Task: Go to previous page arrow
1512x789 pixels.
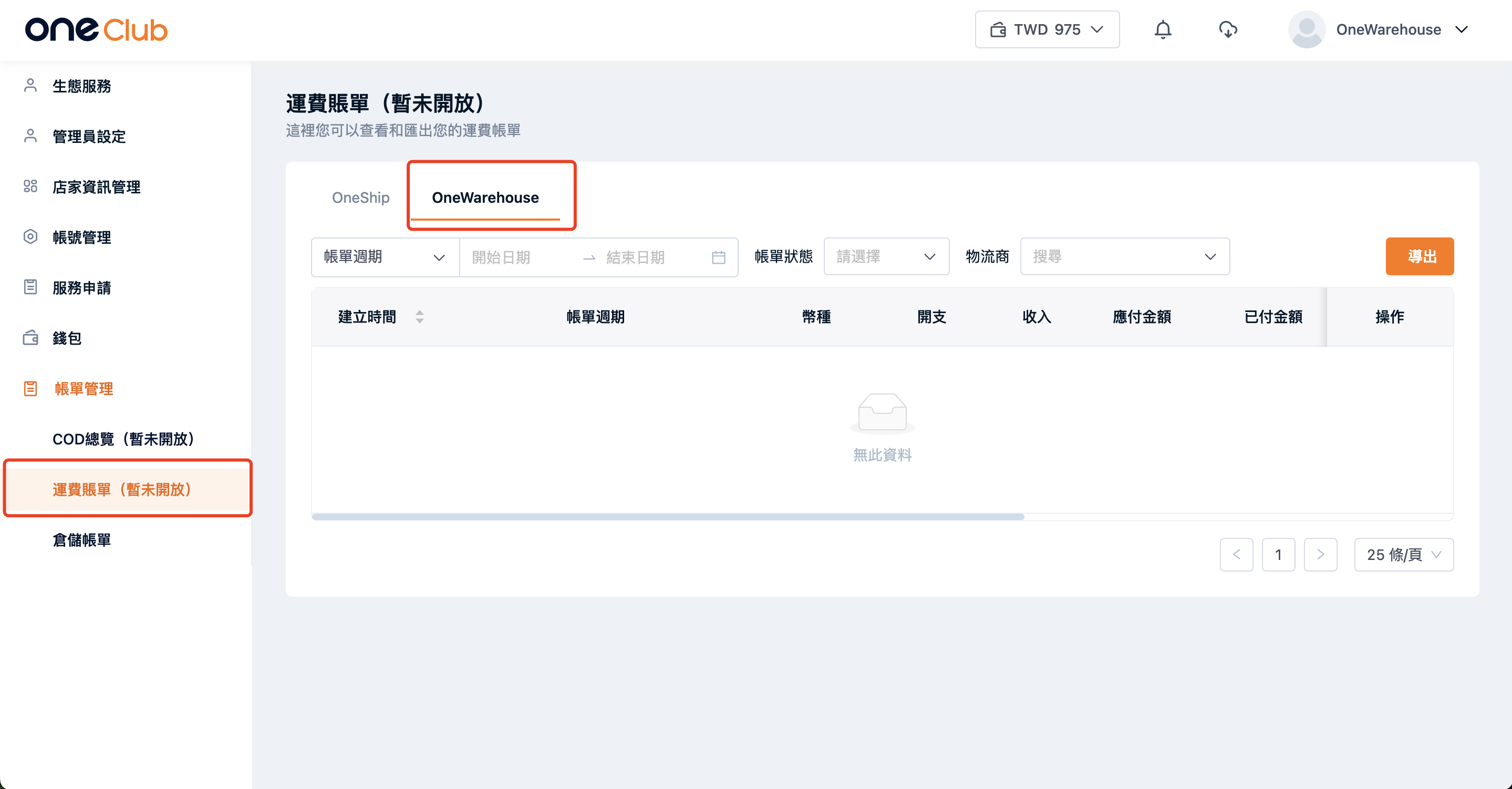Action: click(1236, 555)
